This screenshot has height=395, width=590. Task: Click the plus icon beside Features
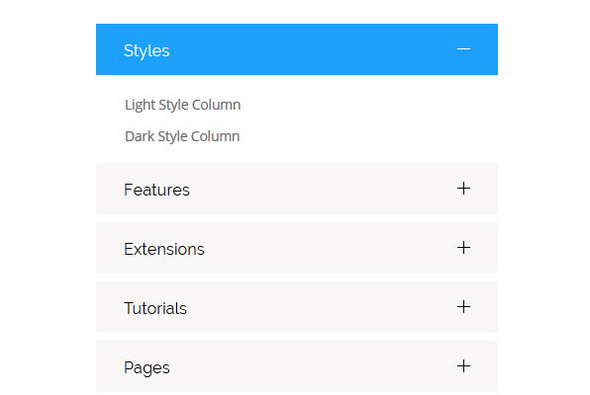[x=464, y=188]
